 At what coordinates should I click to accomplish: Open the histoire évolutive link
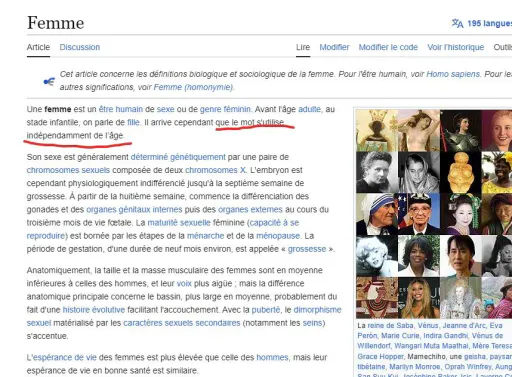pos(94,310)
